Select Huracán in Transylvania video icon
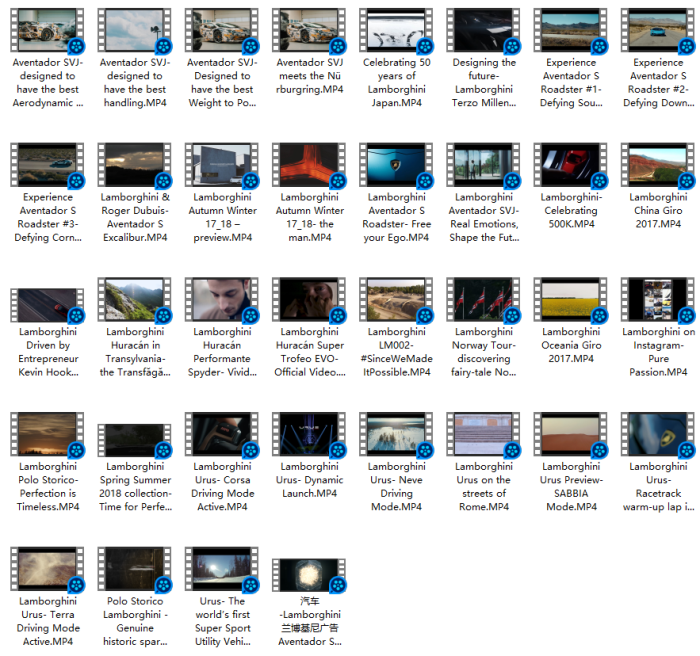This screenshot has width=700, height=656. pyautogui.click(x=134, y=300)
